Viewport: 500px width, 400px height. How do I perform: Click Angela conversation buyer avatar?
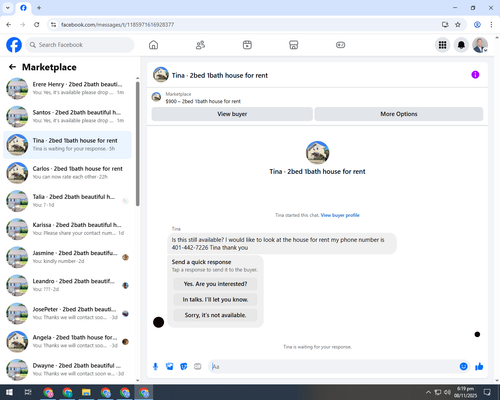[125, 342]
